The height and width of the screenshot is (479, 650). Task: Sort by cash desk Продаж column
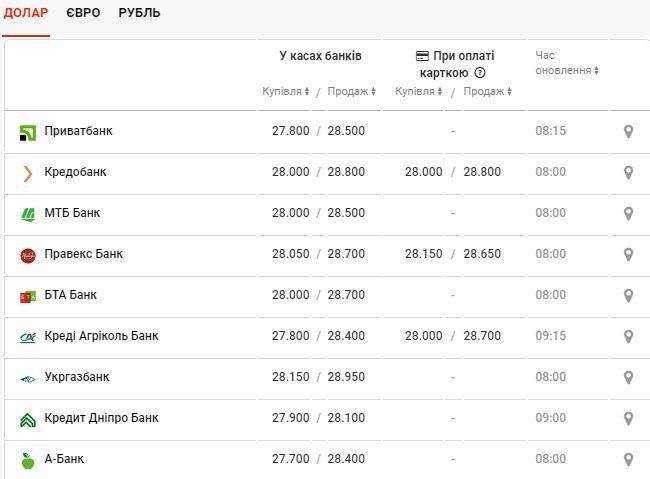tap(352, 91)
